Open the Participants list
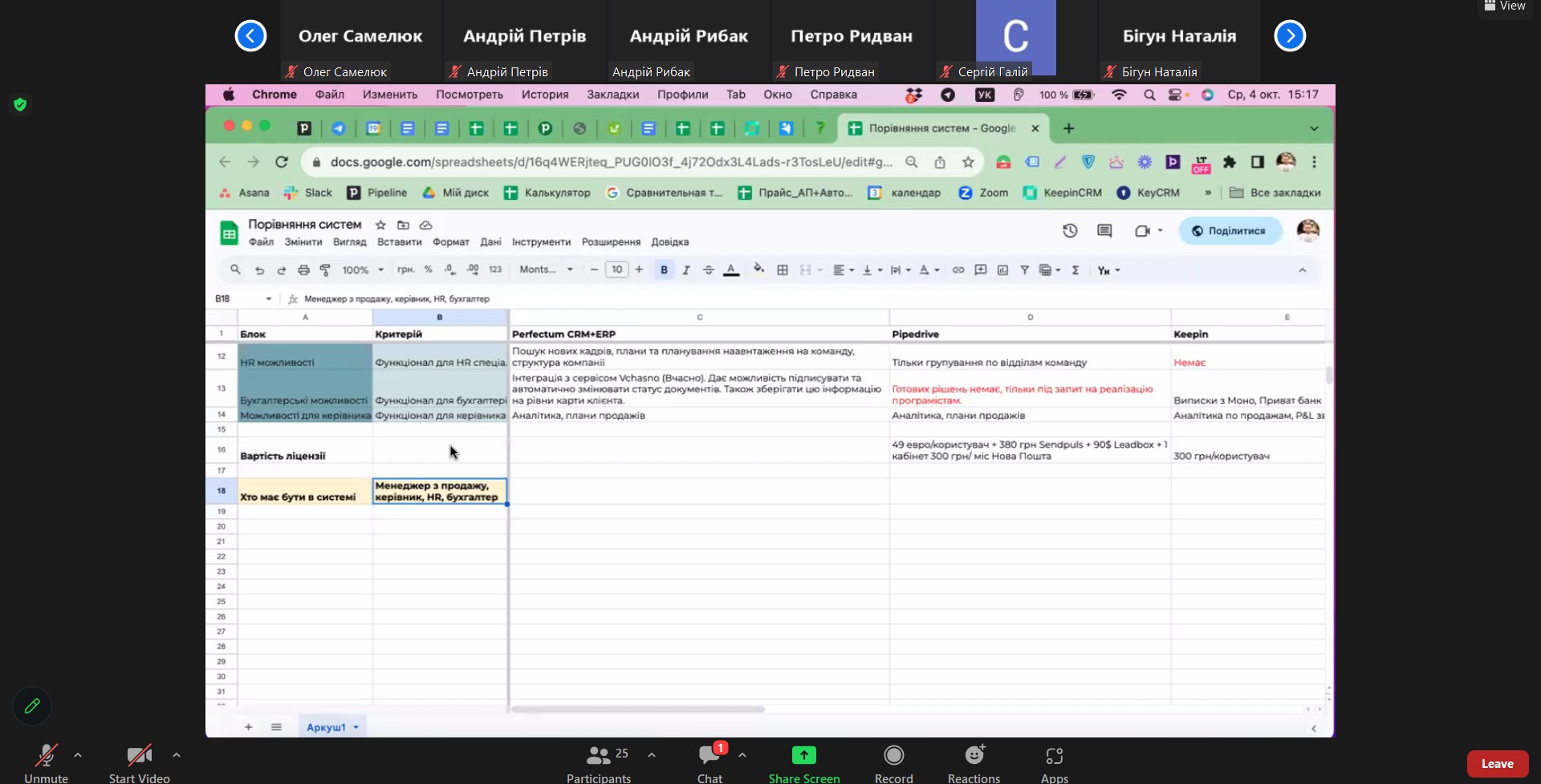 click(599, 756)
